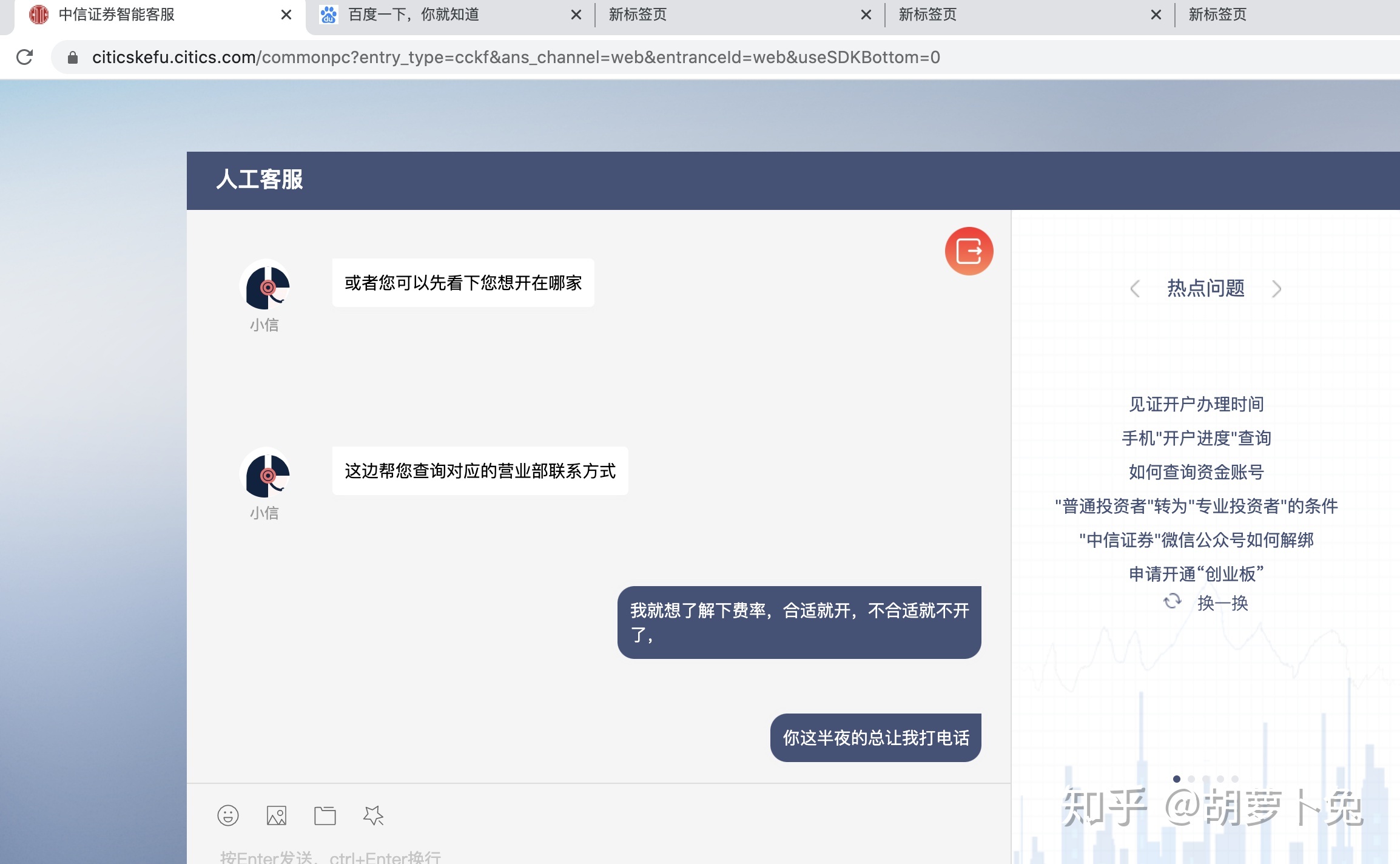Close the first 新标签页 tab
Viewport: 1400px width, 864px height.
866,15
